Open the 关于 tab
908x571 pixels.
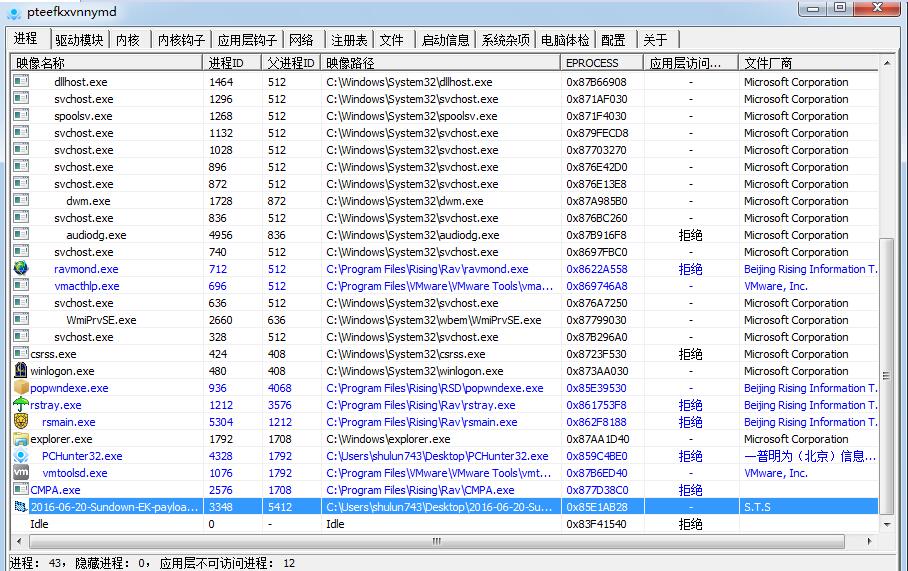pyautogui.click(x=655, y=40)
